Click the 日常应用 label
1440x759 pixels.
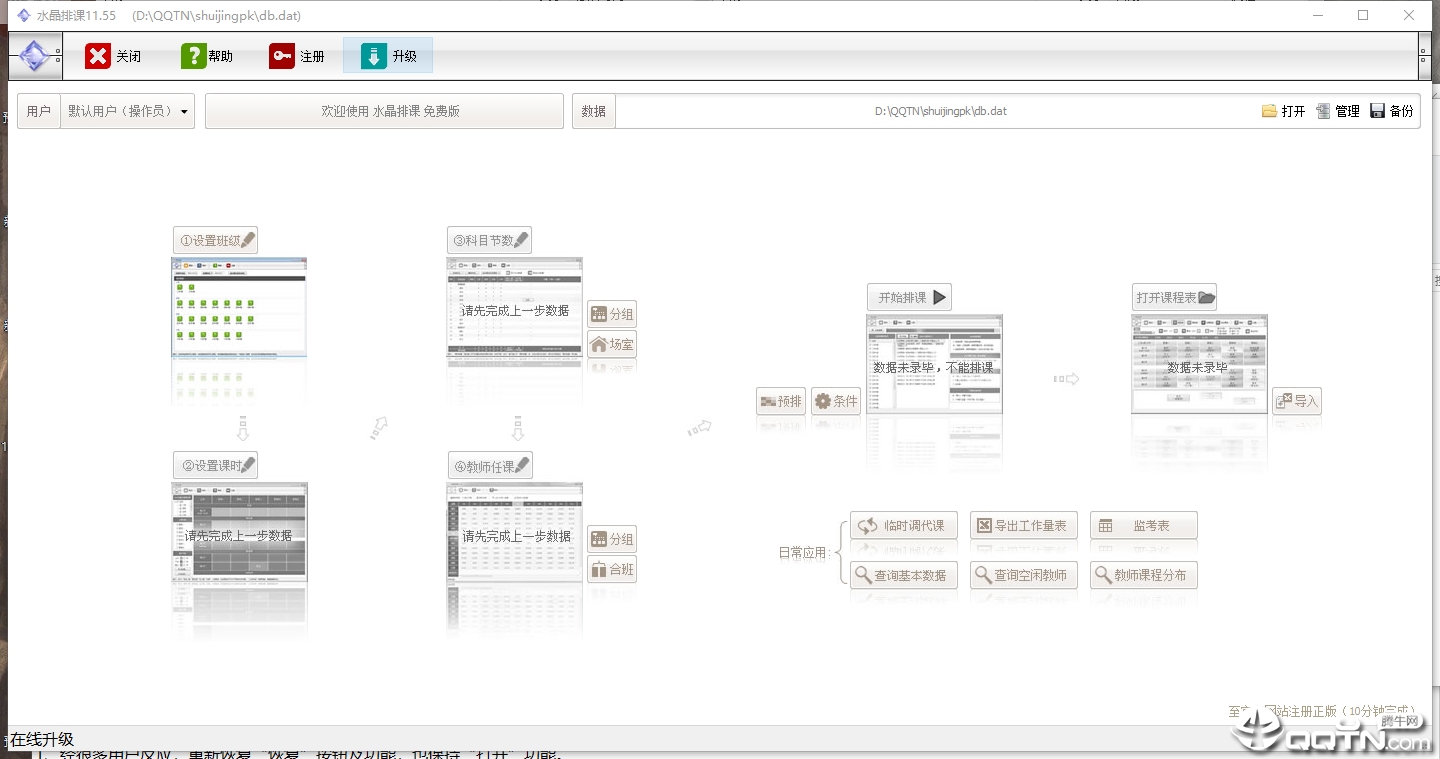pos(804,552)
